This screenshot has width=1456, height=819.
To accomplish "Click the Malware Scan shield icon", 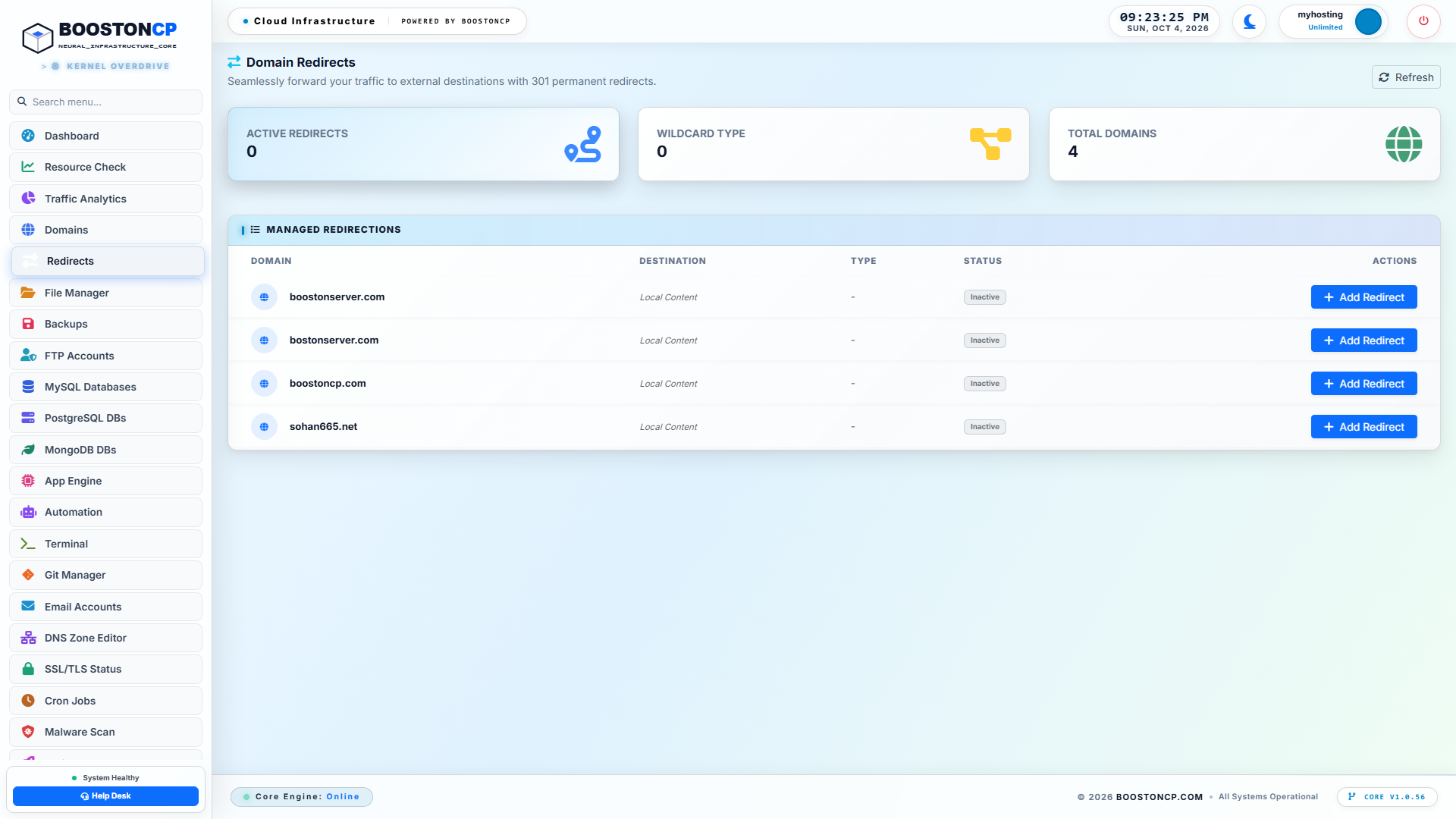I will point(28,732).
